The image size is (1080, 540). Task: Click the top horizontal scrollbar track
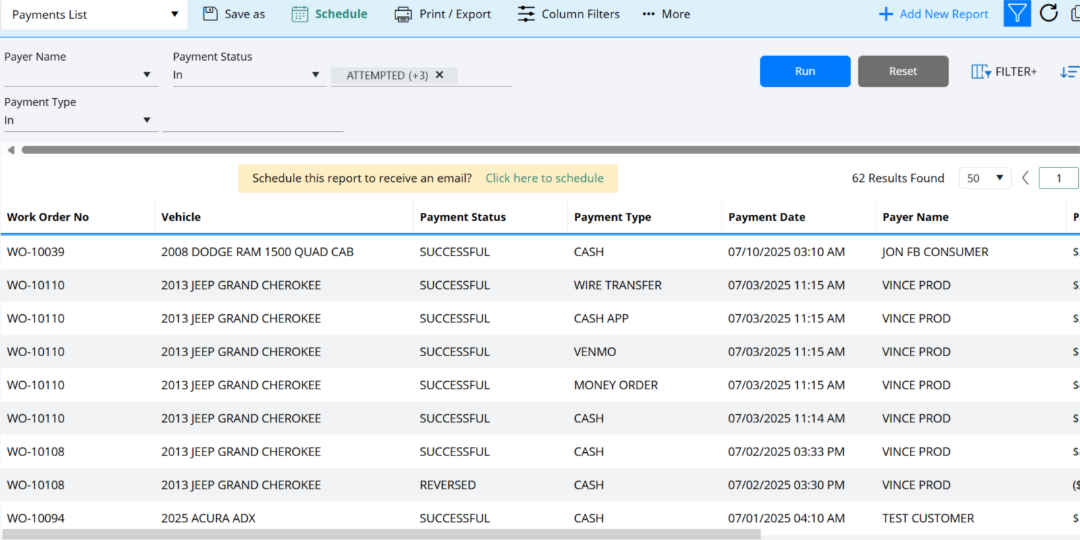coord(550,149)
